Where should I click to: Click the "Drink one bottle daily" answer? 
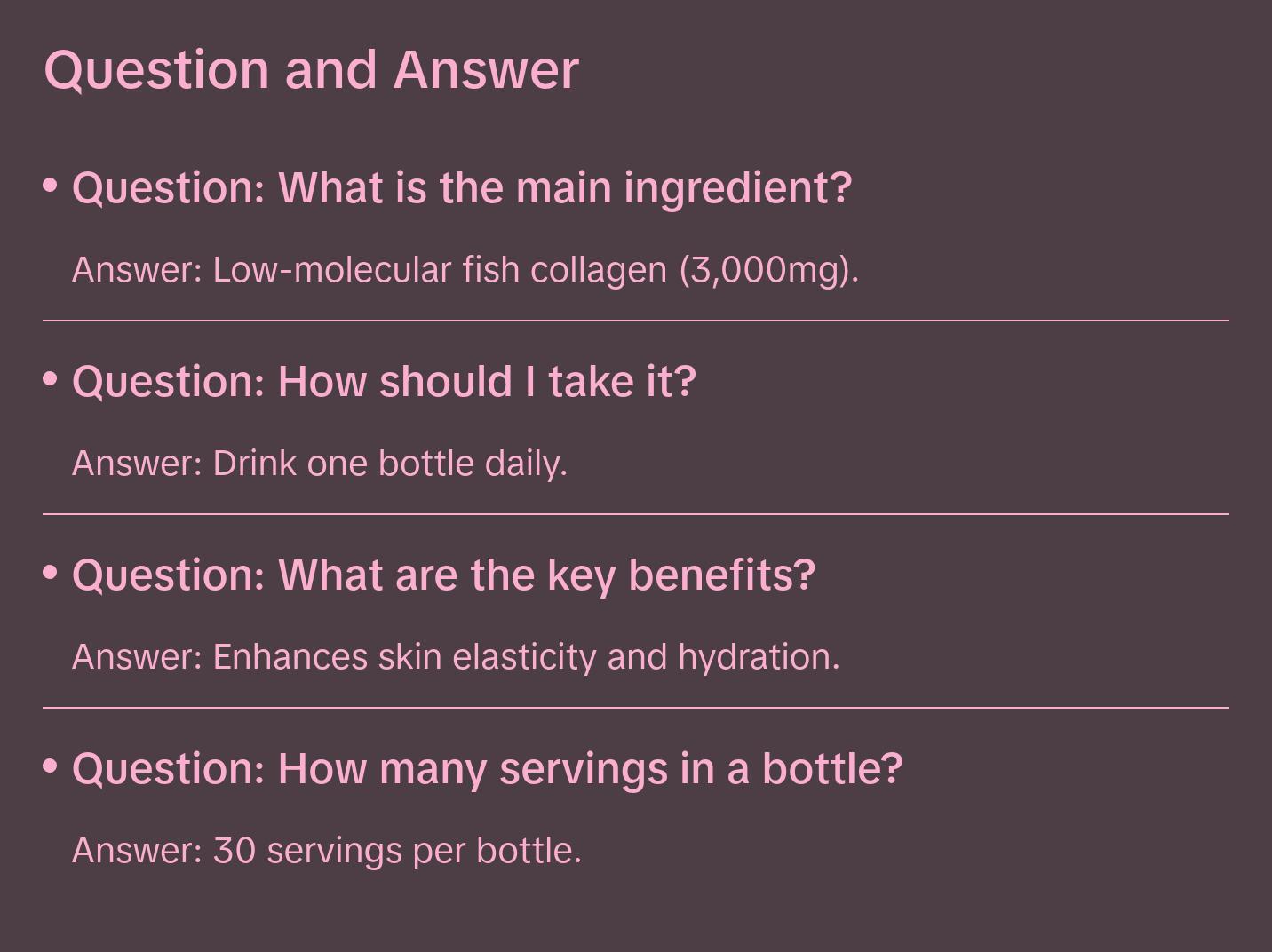point(319,463)
